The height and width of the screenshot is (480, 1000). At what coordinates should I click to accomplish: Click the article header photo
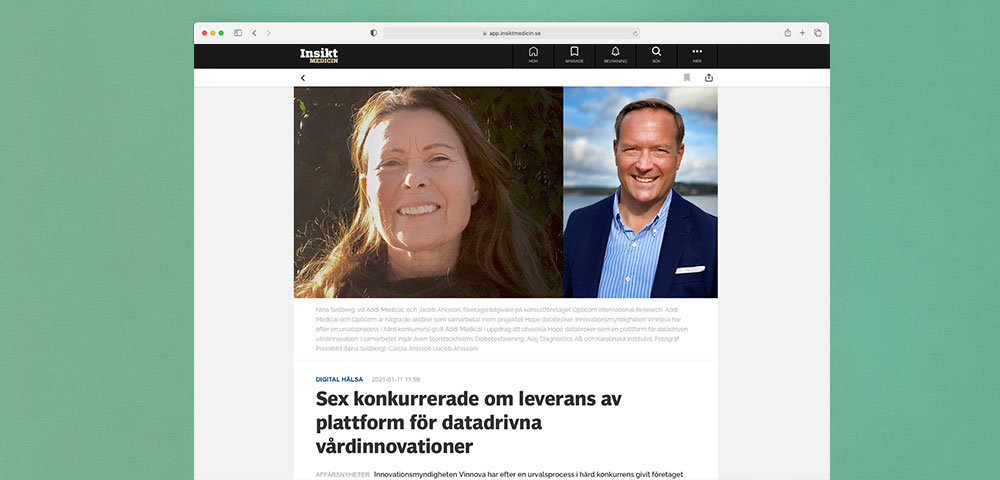(506, 192)
